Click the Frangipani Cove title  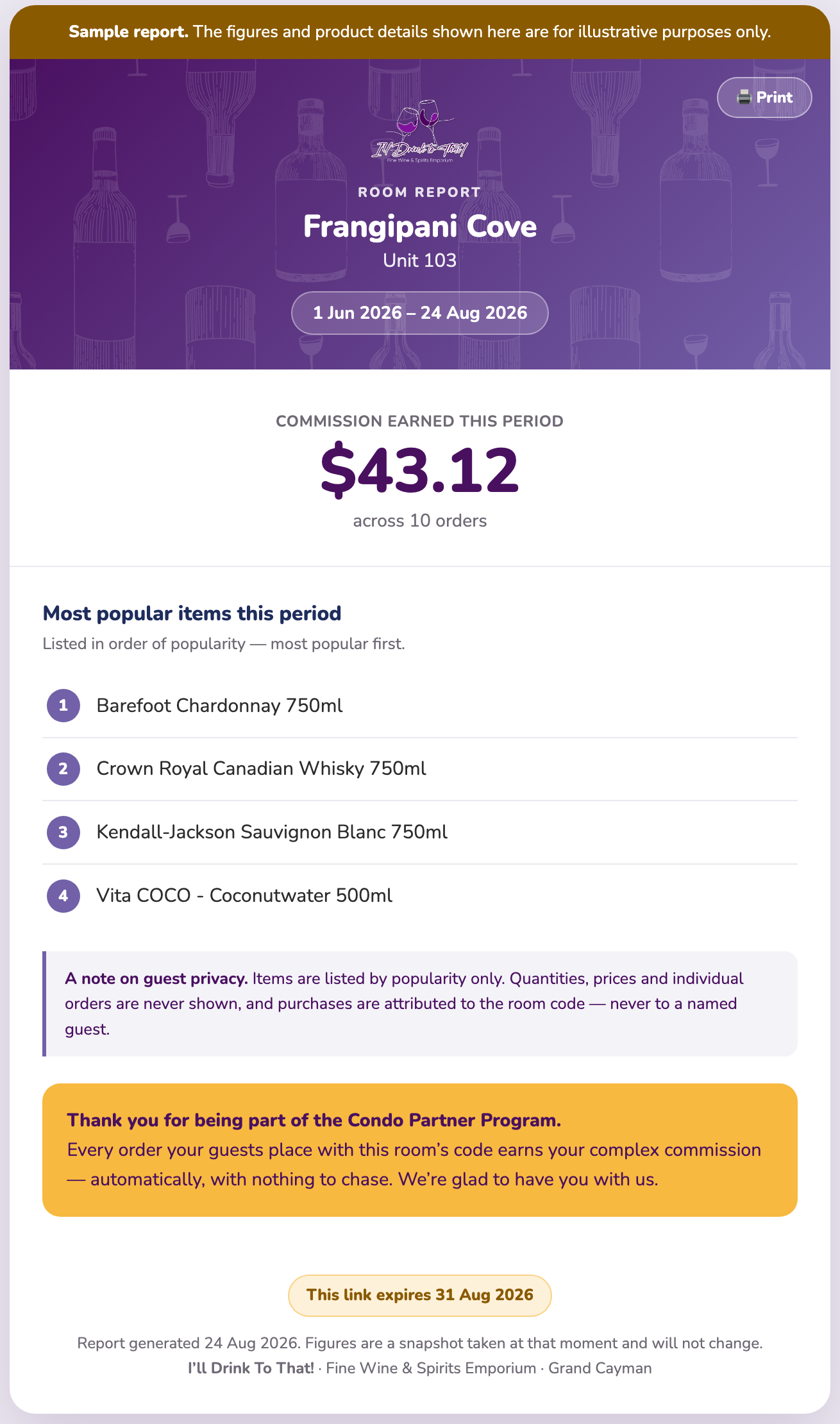pos(420,226)
